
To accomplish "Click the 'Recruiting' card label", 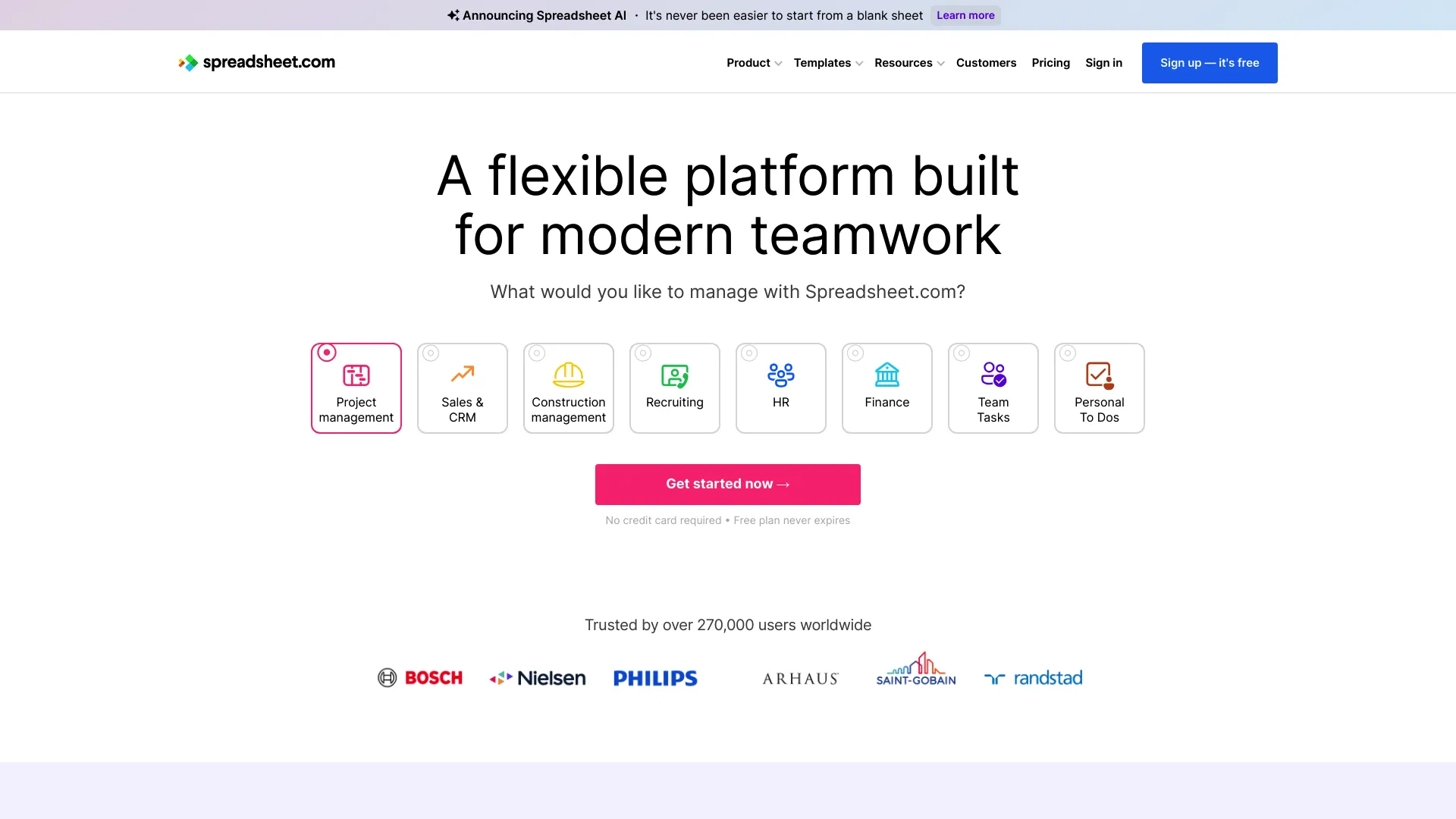I will [x=675, y=402].
